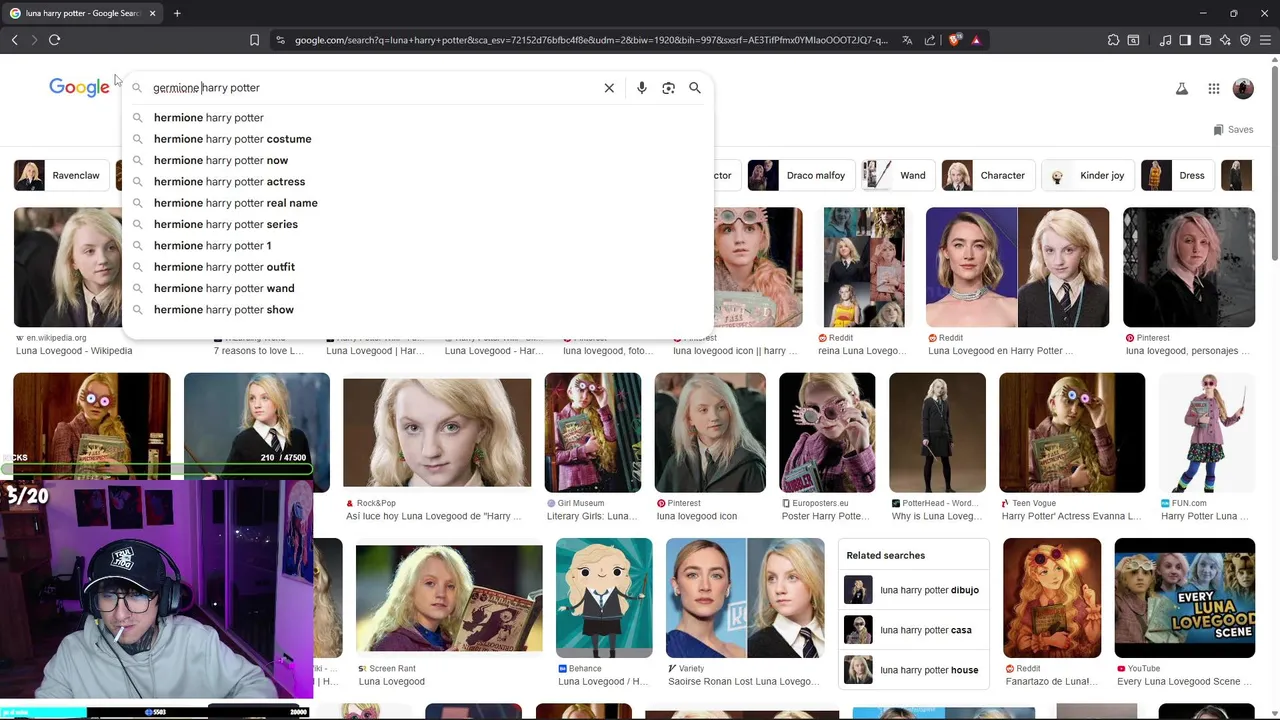Open FUN.com Harry Potter Luna costume image
This screenshot has height=720, width=1280.
[1207, 433]
